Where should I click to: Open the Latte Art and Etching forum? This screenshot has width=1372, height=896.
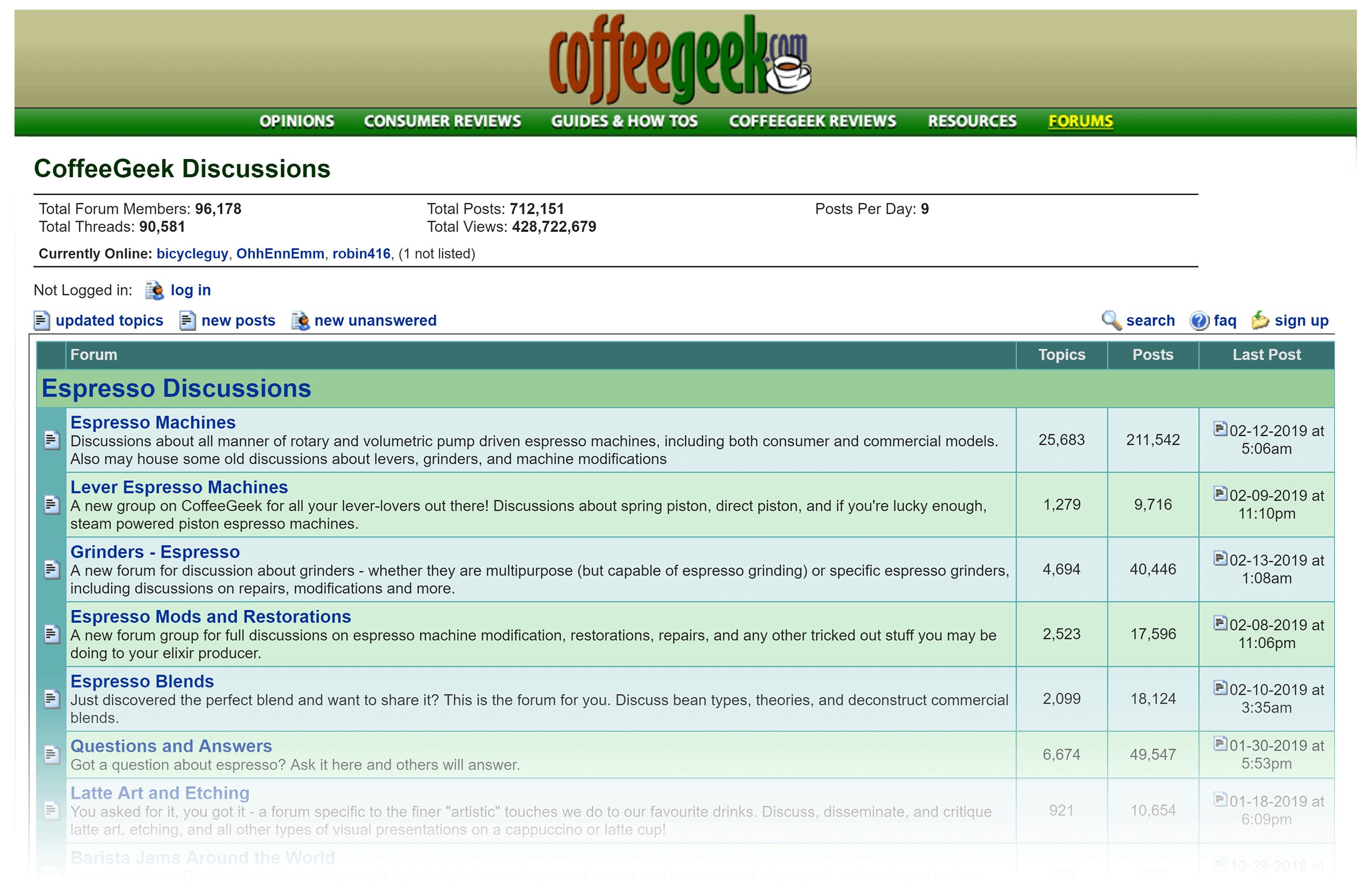160,794
